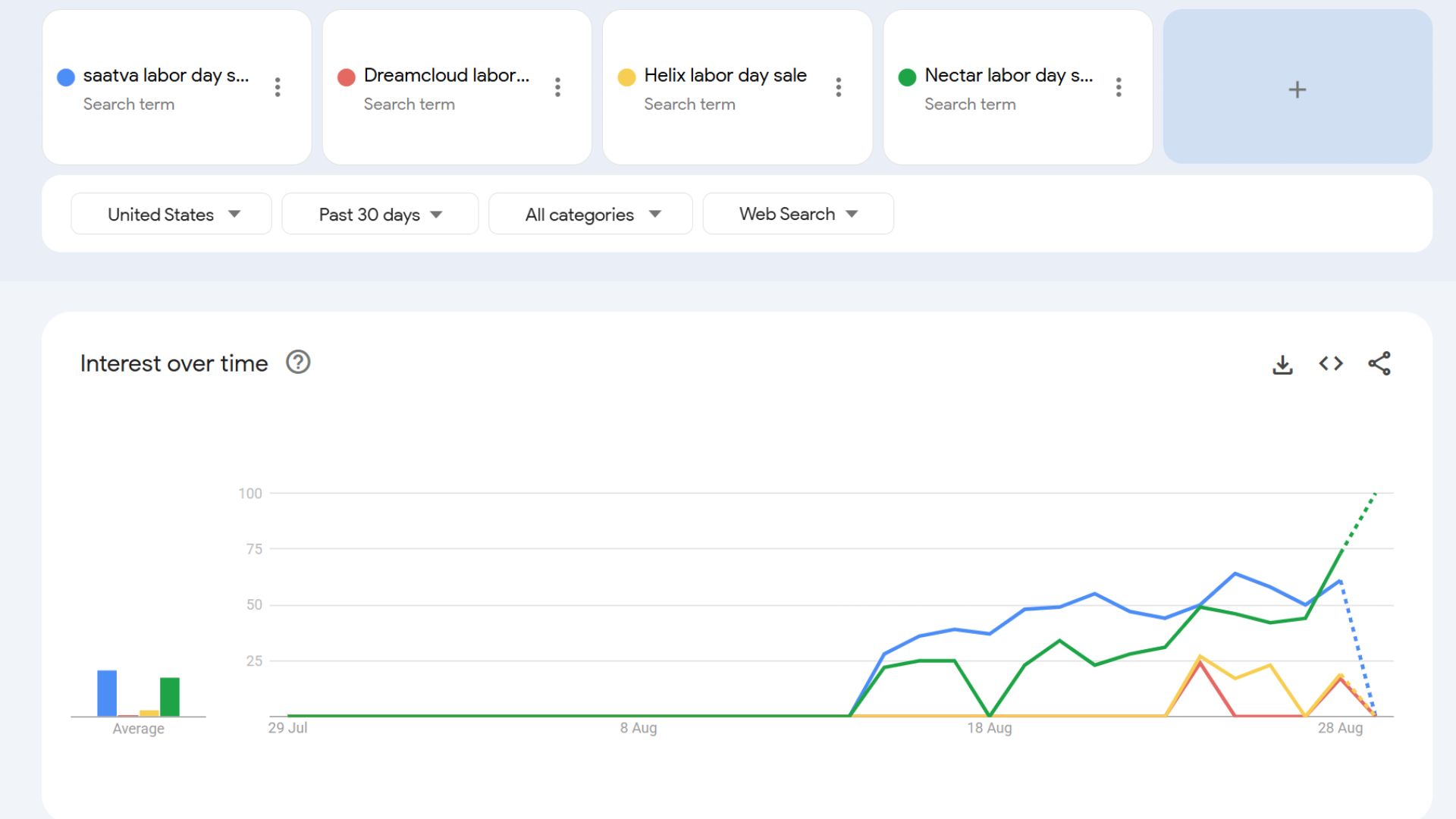
Task: Edit the Helix labor day sale term
Action: pos(725,76)
